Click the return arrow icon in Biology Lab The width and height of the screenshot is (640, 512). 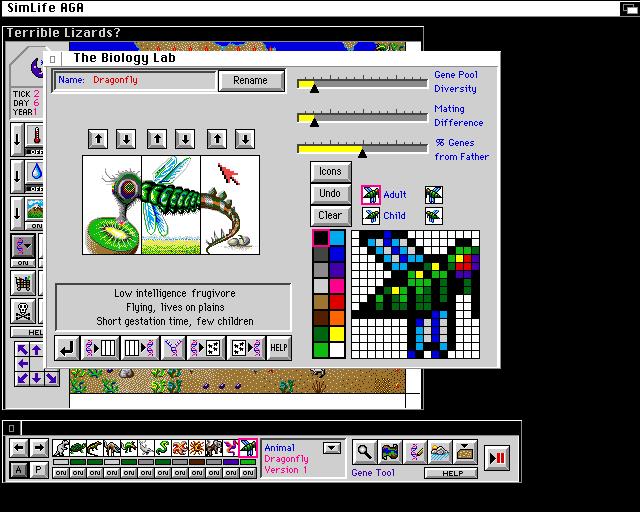(67, 348)
